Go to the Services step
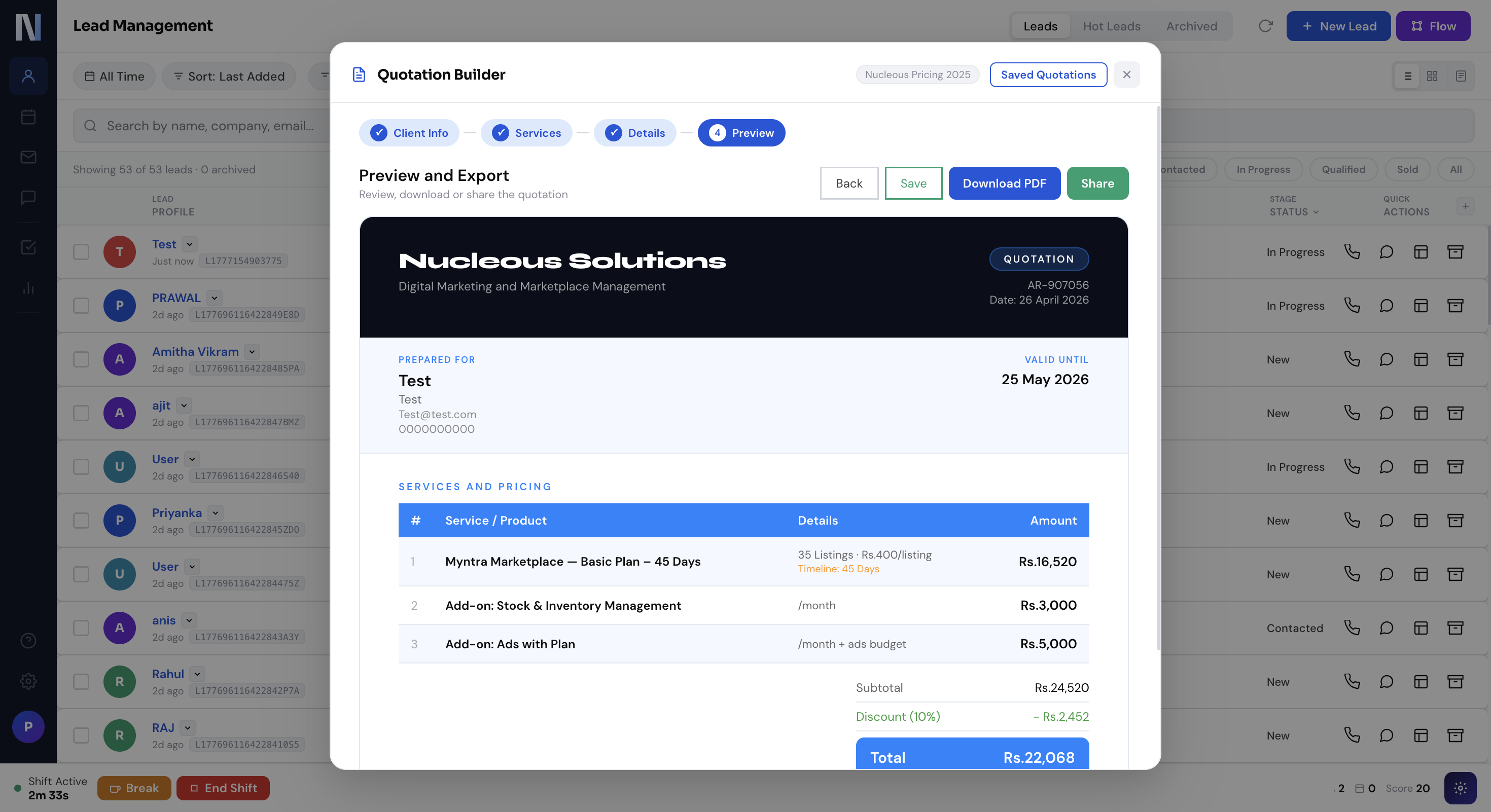Screen dimensions: 1491x812 526,133
